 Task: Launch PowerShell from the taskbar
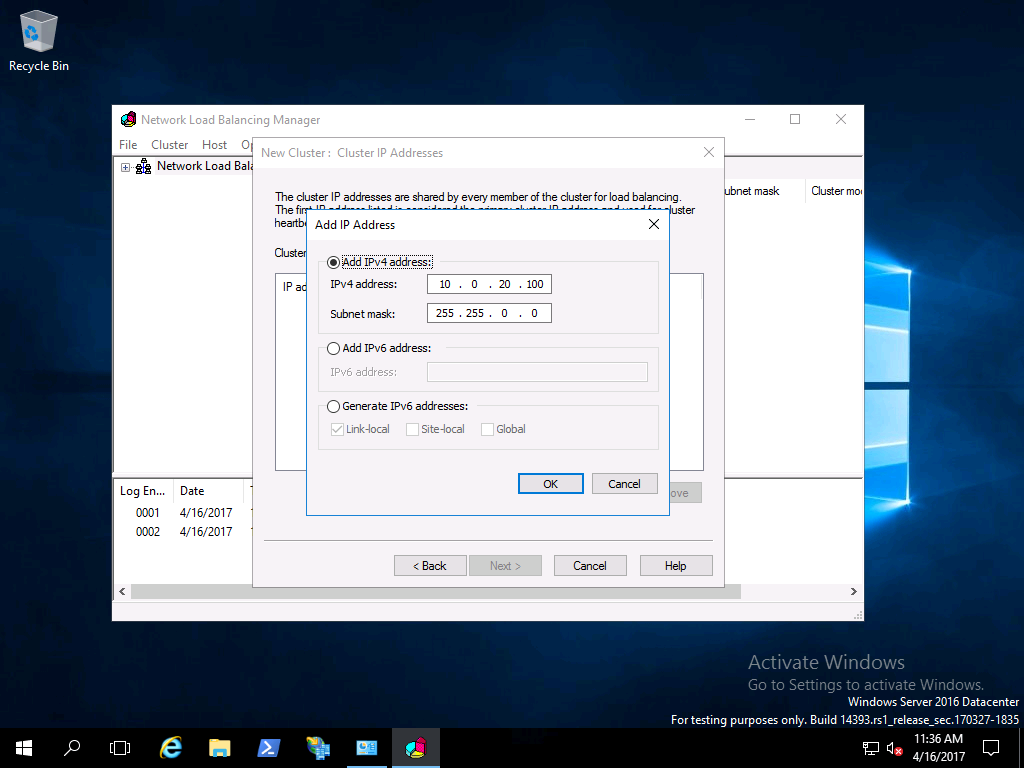pos(269,747)
